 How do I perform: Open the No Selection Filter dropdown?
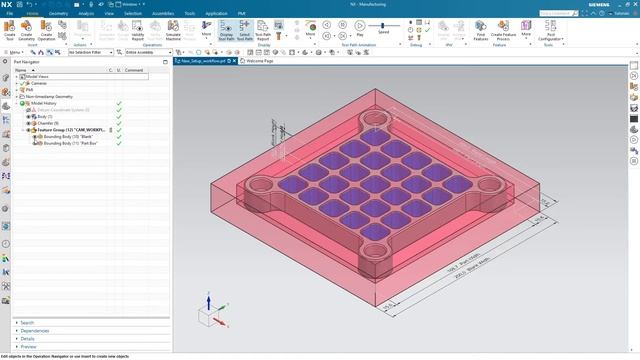pyautogui.click(x=91, y=52)
